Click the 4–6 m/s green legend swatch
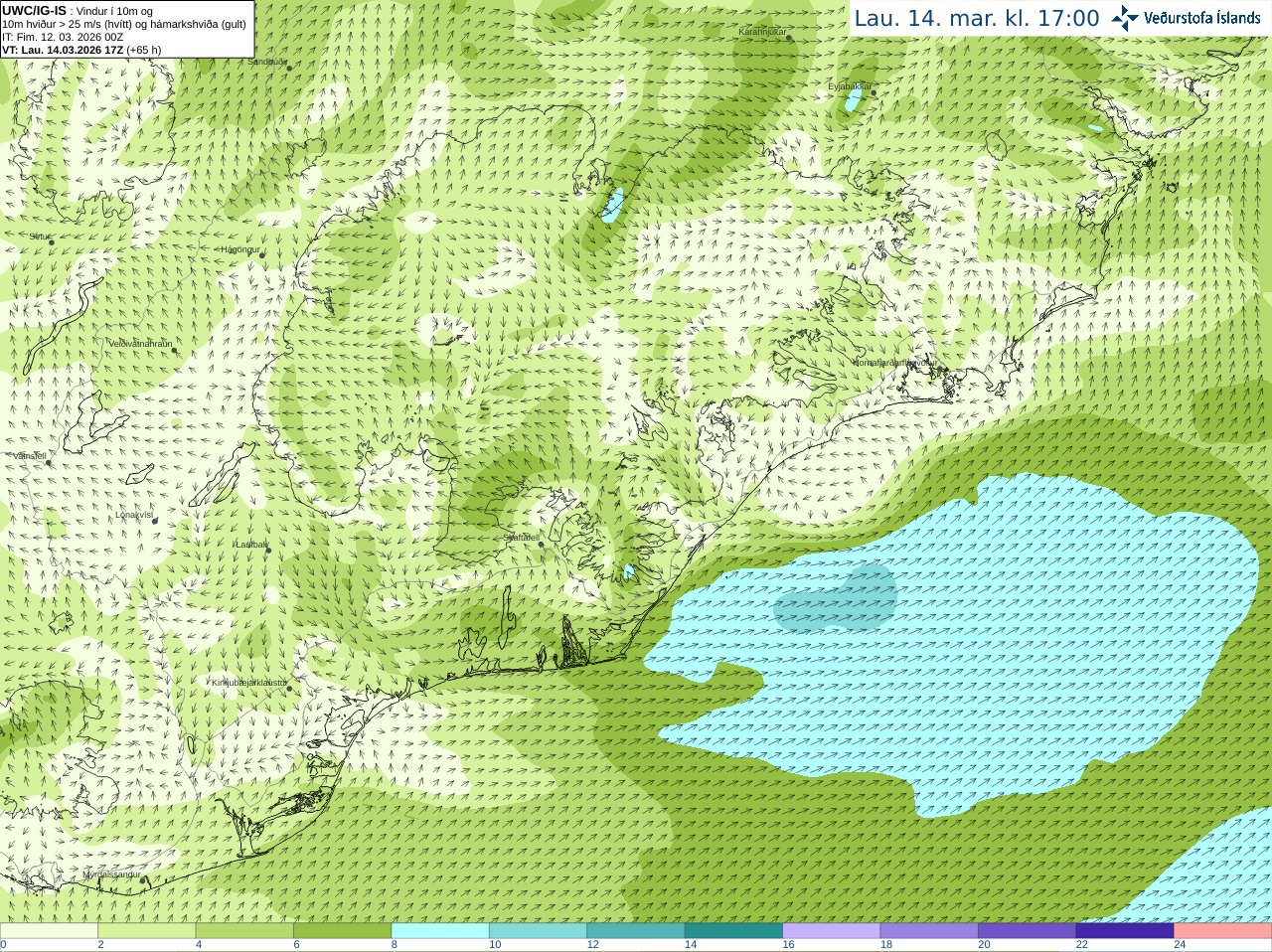The image size is (1272, 952). pos(244,931)
